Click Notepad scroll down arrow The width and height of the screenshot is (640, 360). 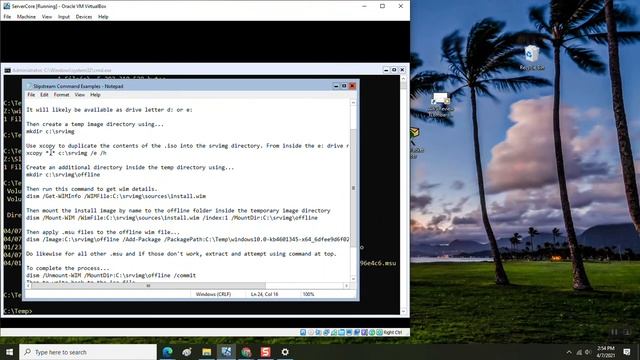(x=353, y=279)
